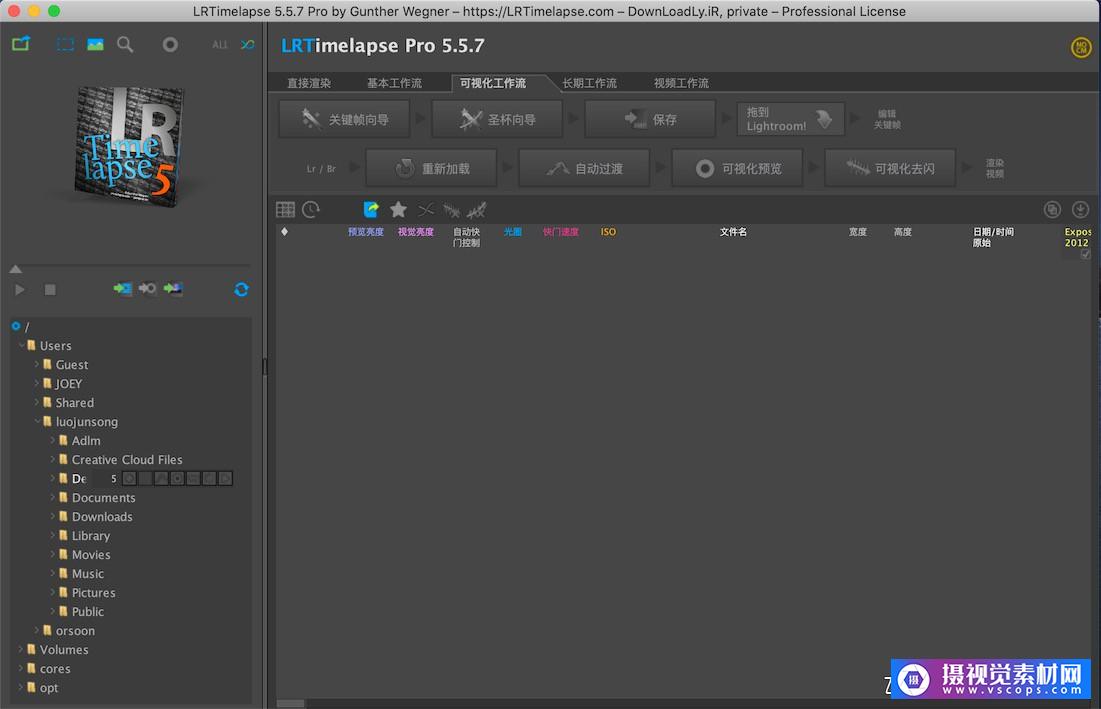Click the table grid view icon
This screenshot has width=1101, height=709.
coord(285,209)
